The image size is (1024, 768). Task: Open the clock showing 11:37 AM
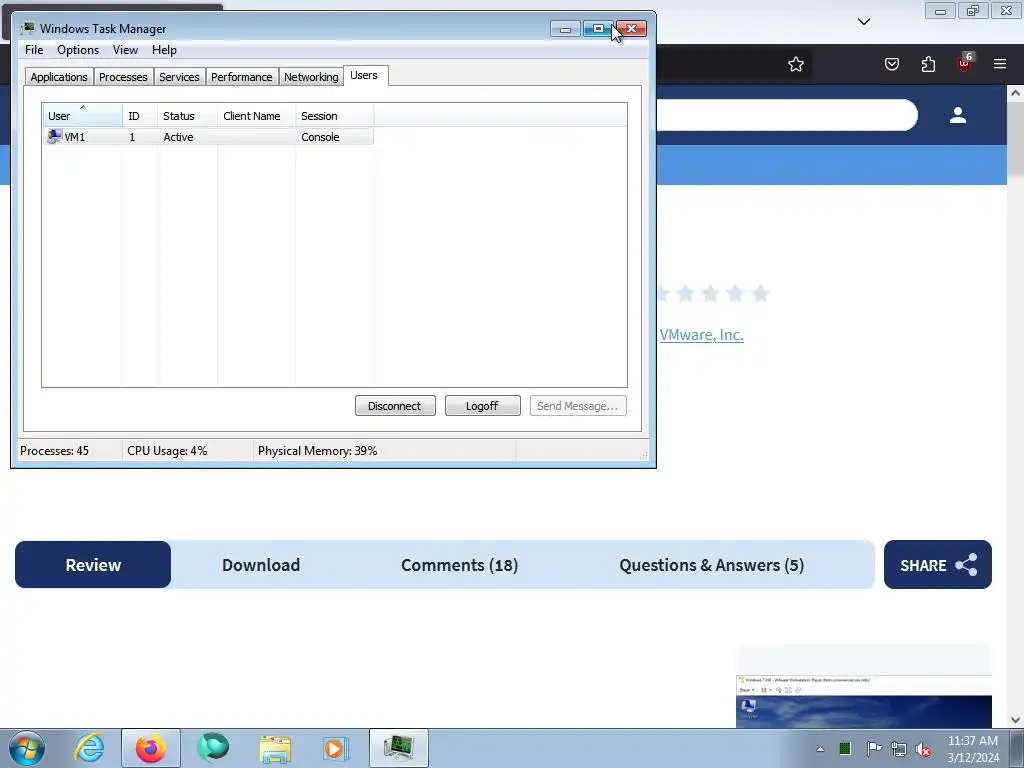pos(973,749)
